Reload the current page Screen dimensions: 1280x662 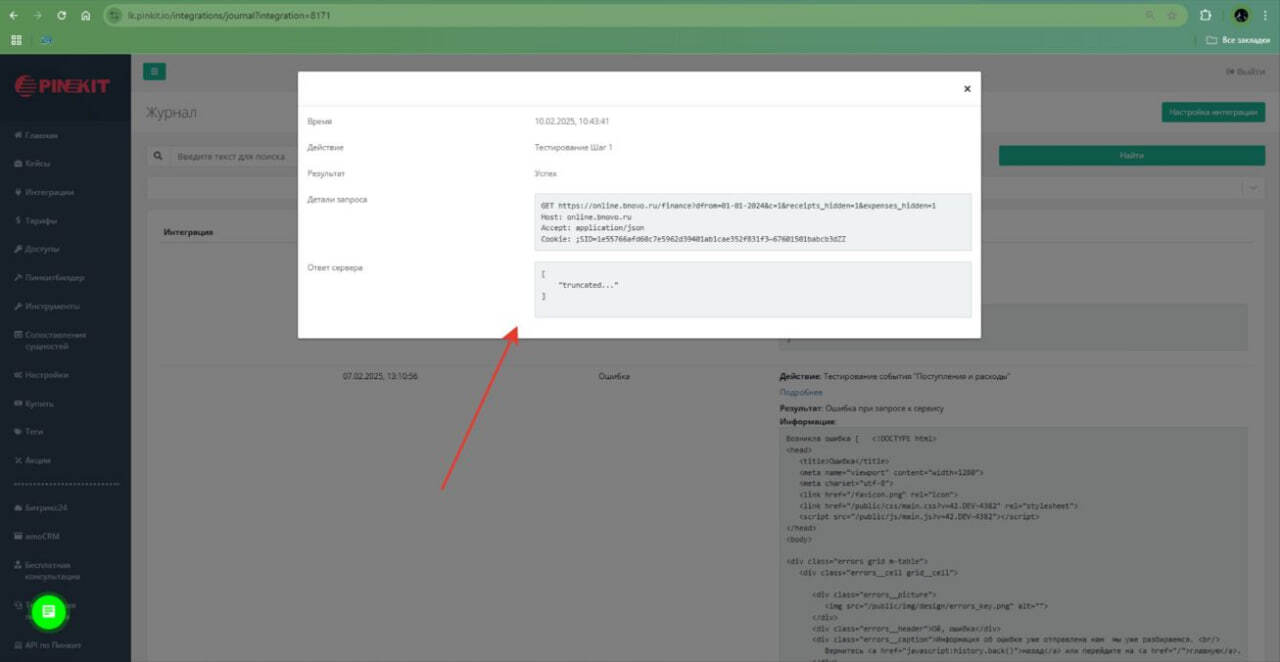point(62,16)
